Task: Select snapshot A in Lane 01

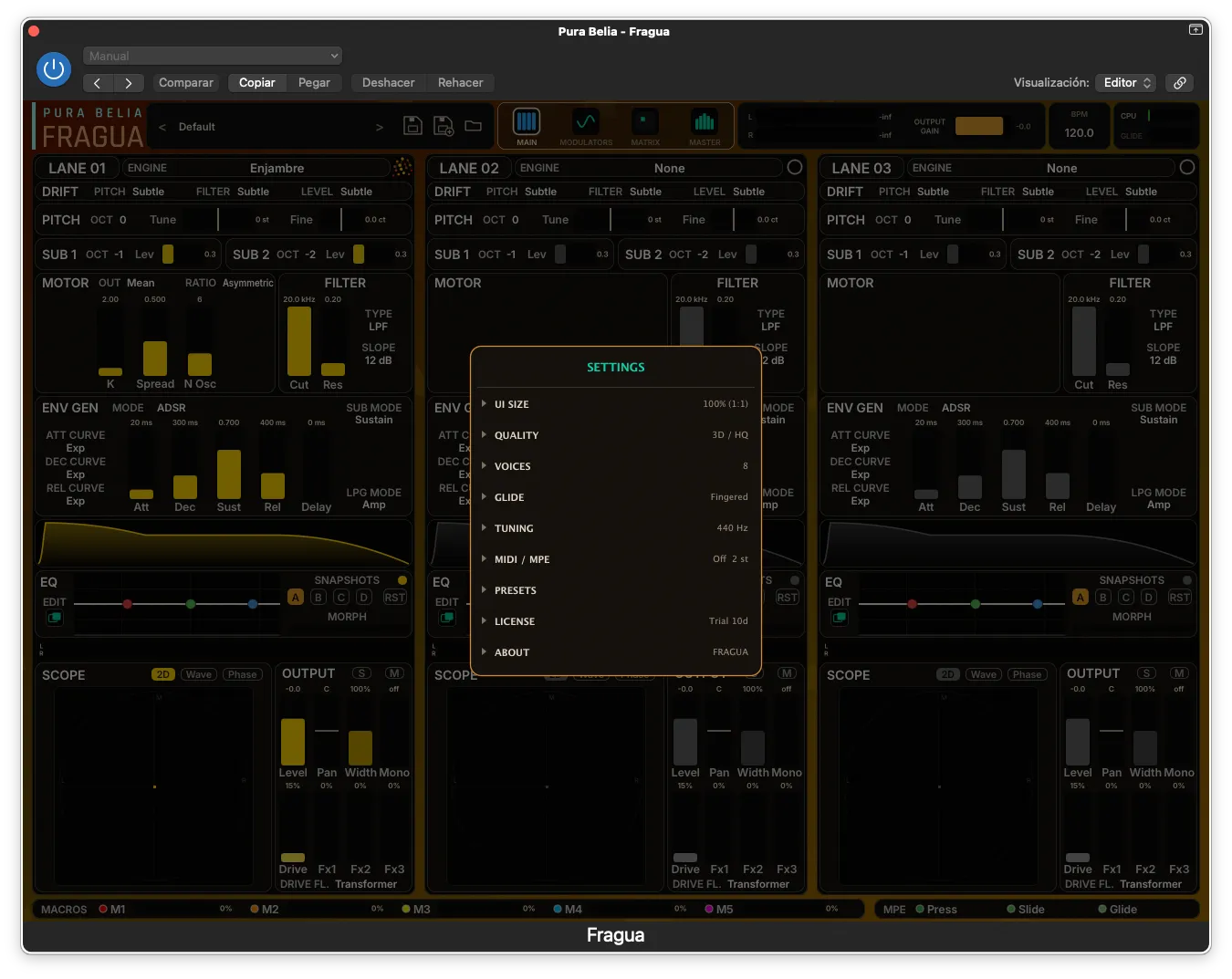Action: (296, 597)
